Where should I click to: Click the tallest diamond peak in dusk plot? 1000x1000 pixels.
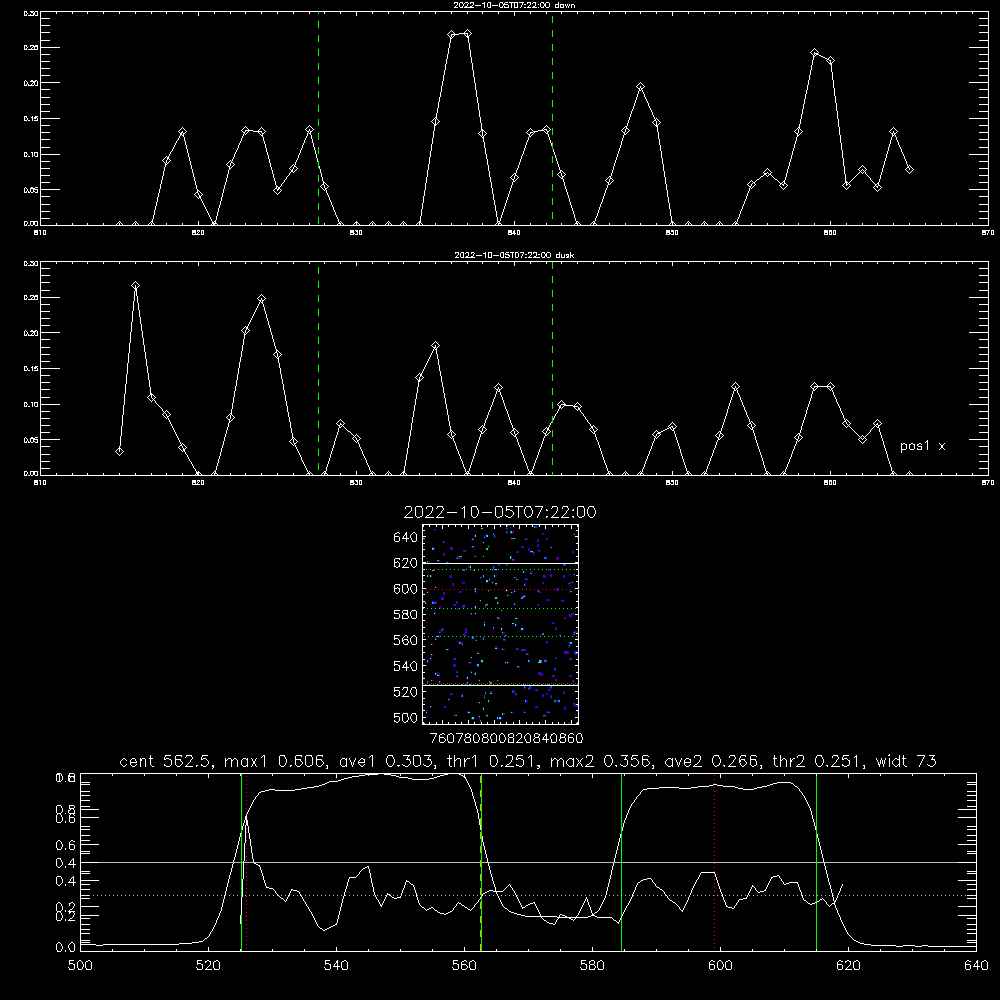[135, 286]
